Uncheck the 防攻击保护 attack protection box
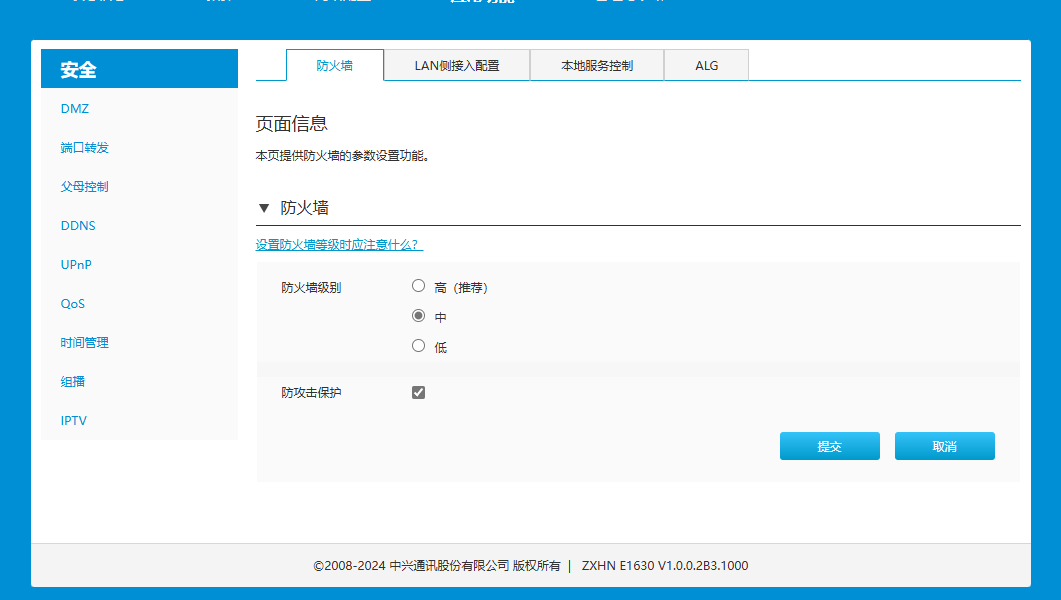 418,392
